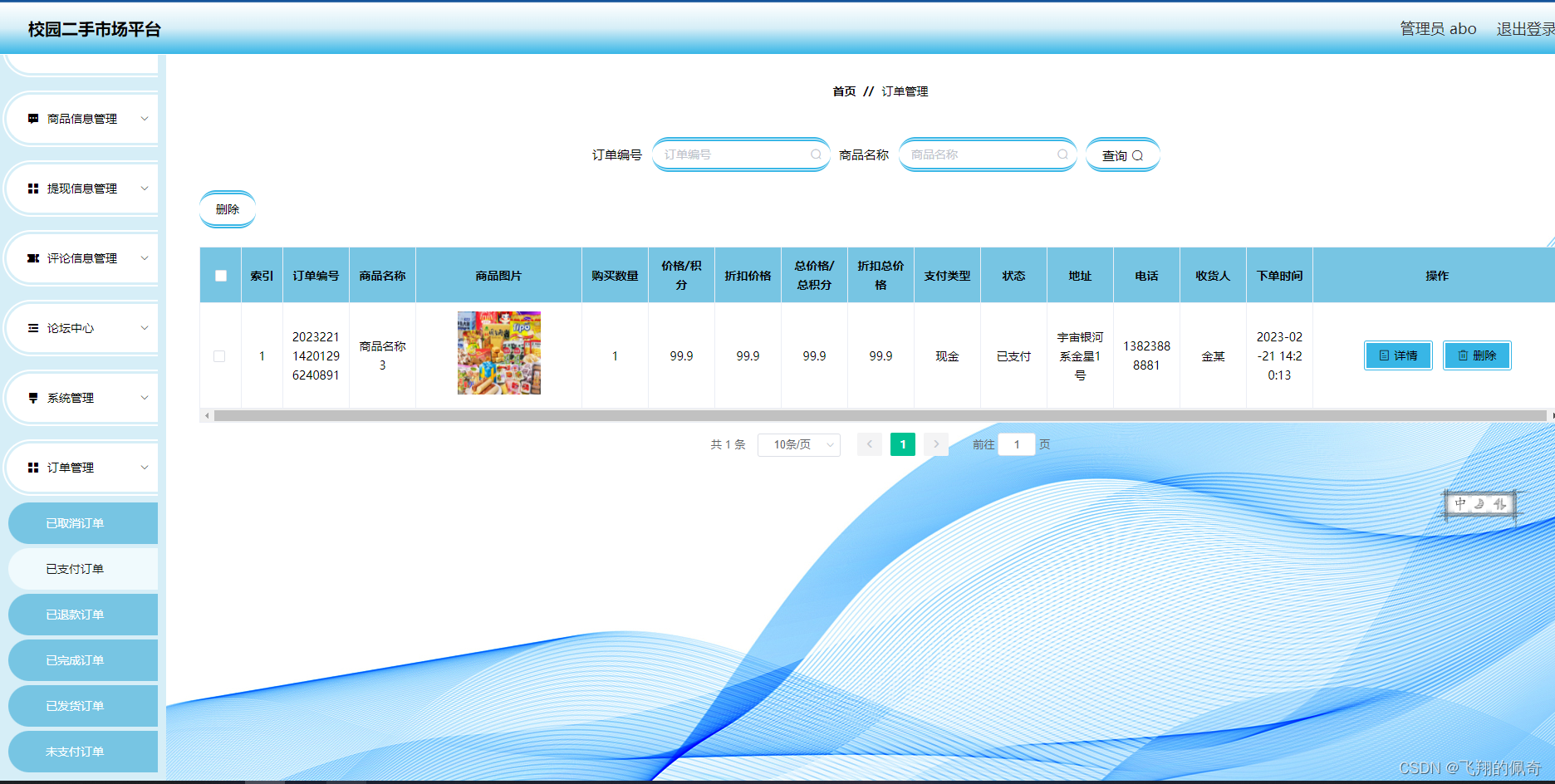Check the row 1 order checkbox
The image size is (1555, 784).
click(x=219, y=356)
